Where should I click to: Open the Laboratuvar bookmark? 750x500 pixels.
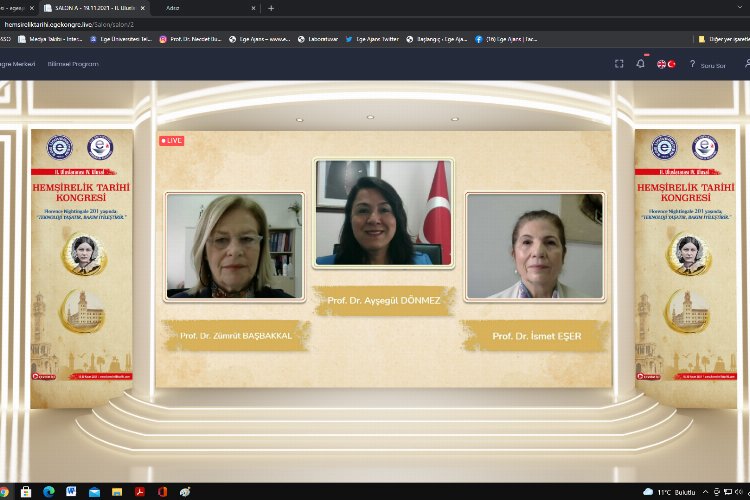(318, 39)
